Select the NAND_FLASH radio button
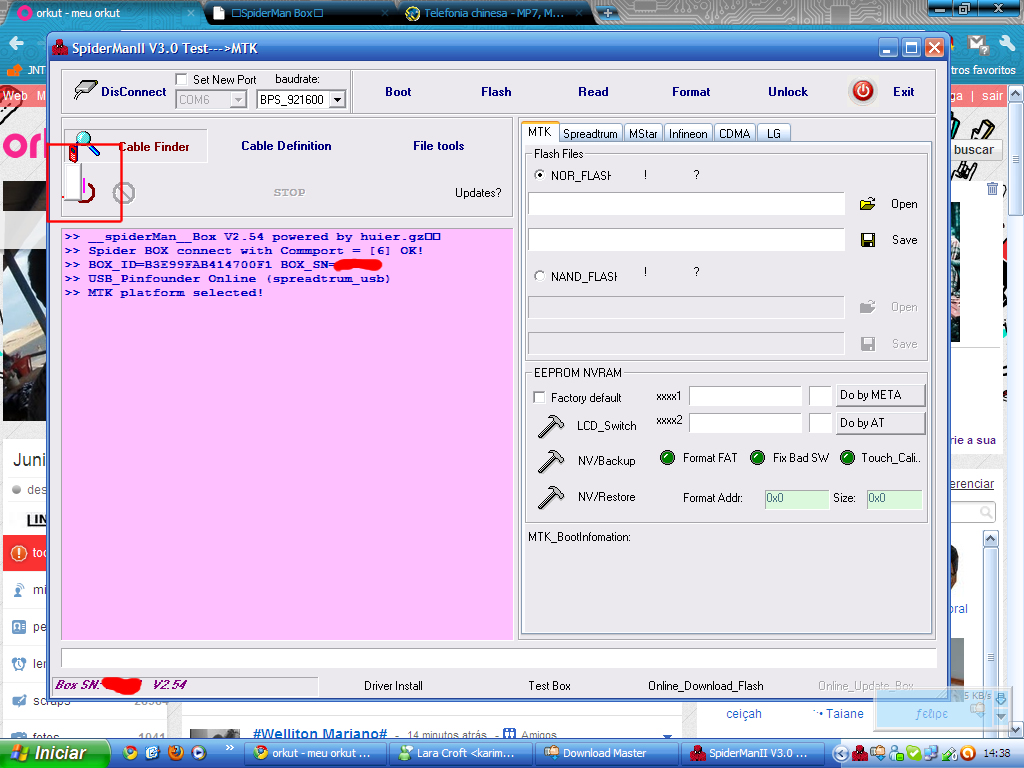 (x=539, y=276)
